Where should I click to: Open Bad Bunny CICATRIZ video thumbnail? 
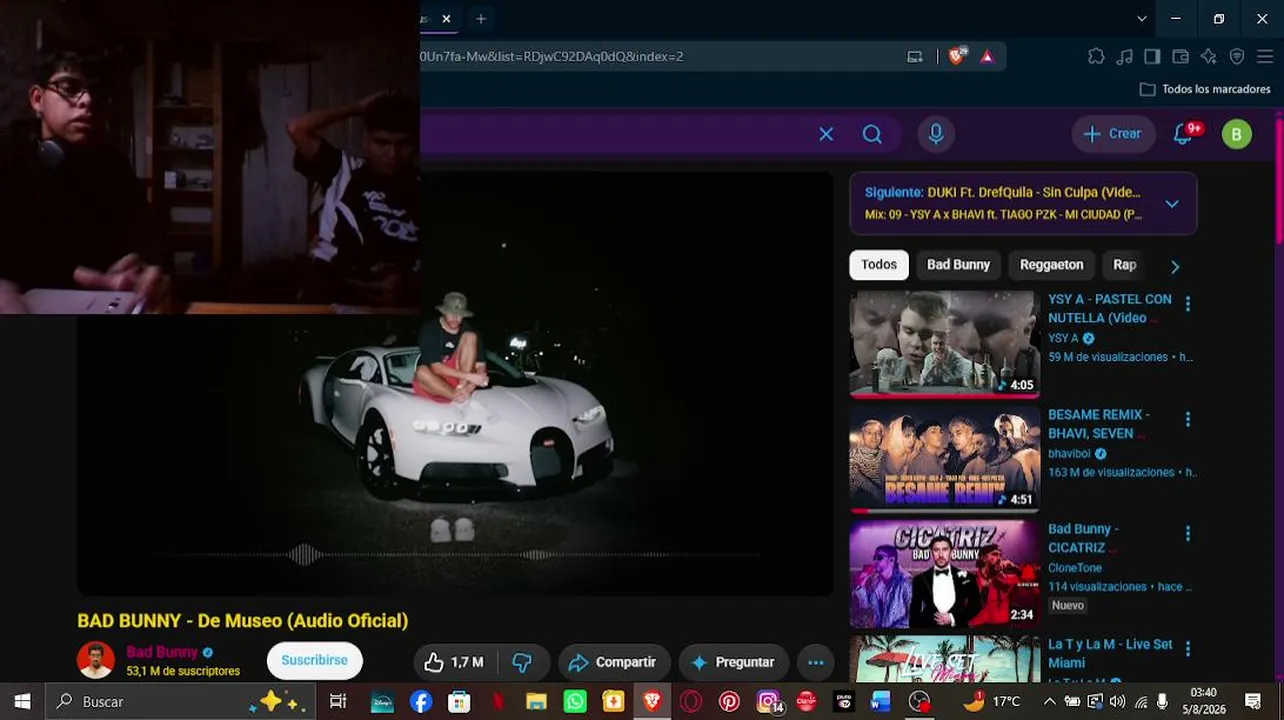pos(945,574)
